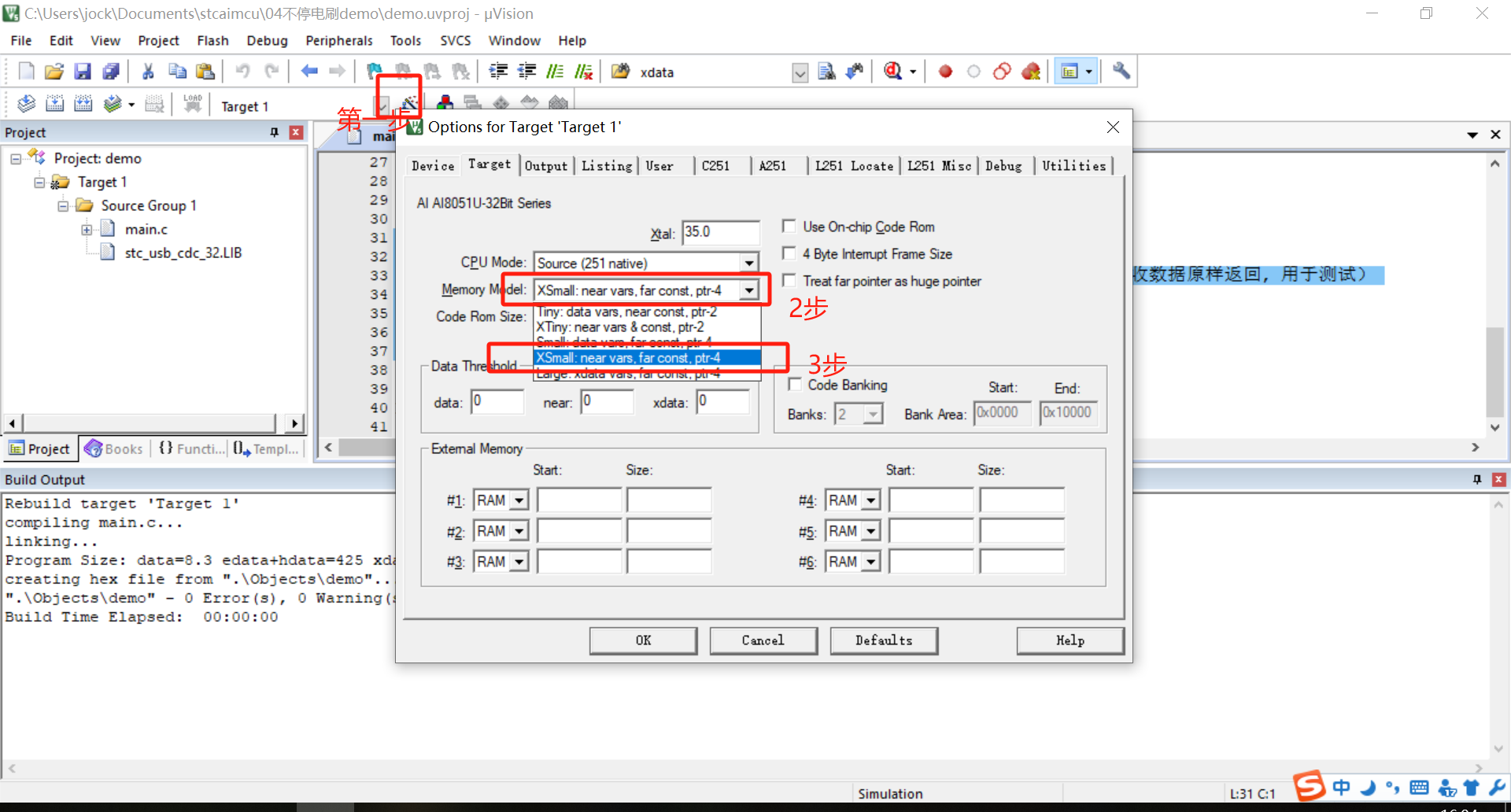Enable 4 Byte Interrupt Frame Size

tap(789, 253)
